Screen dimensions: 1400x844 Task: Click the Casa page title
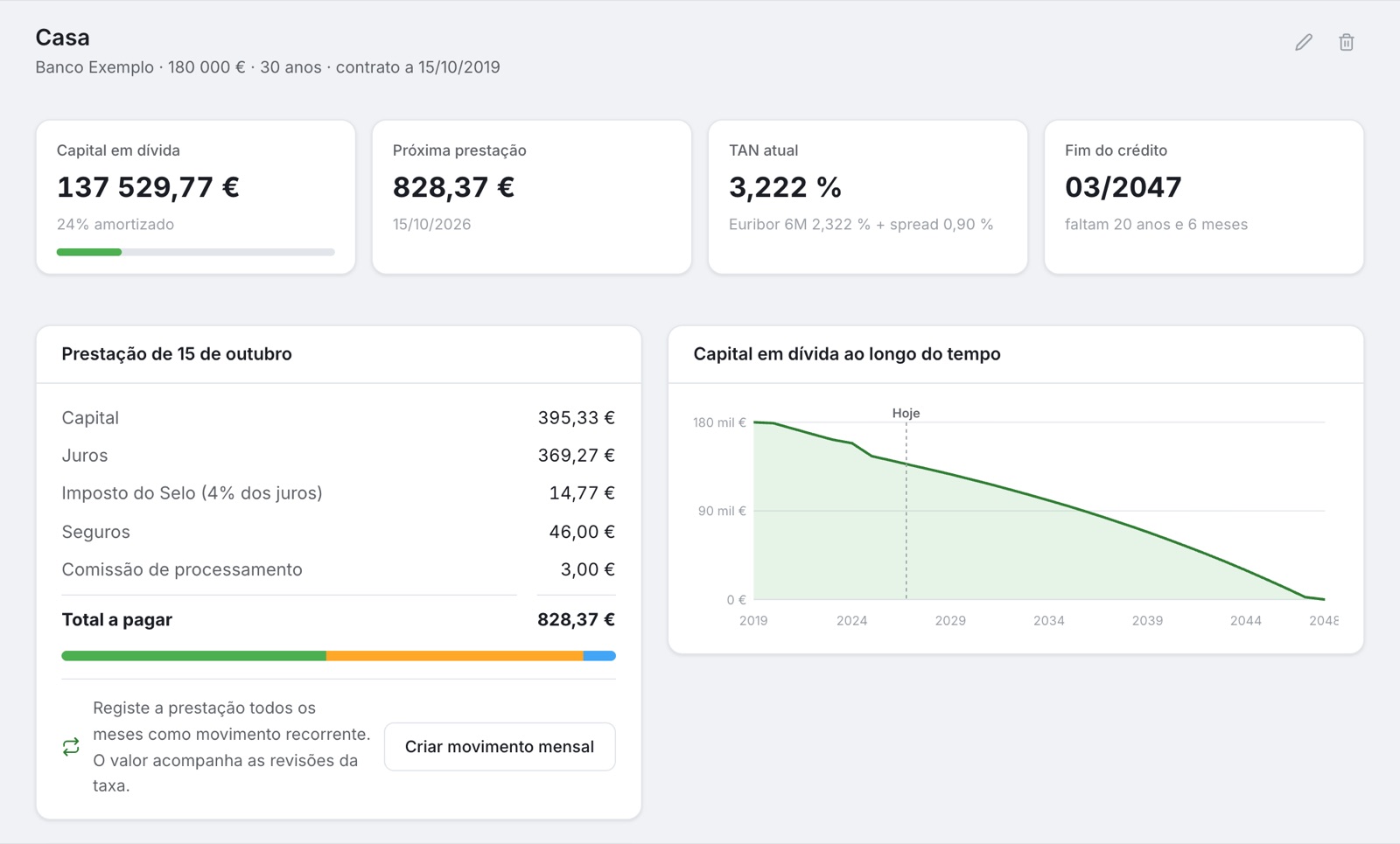(62, 38)
